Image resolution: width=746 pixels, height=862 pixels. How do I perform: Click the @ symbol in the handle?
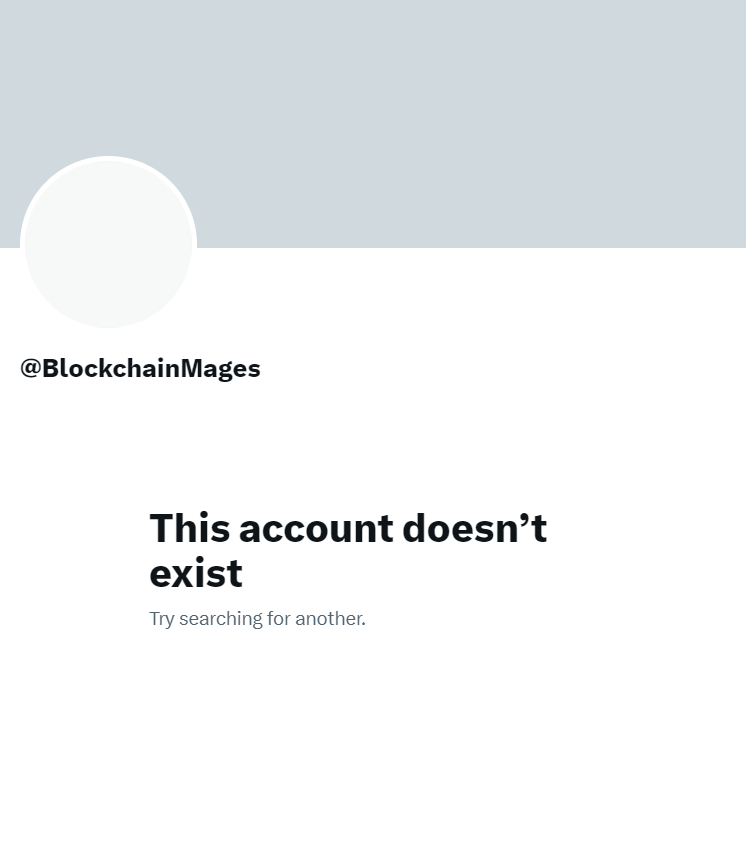tap(31, 368)
